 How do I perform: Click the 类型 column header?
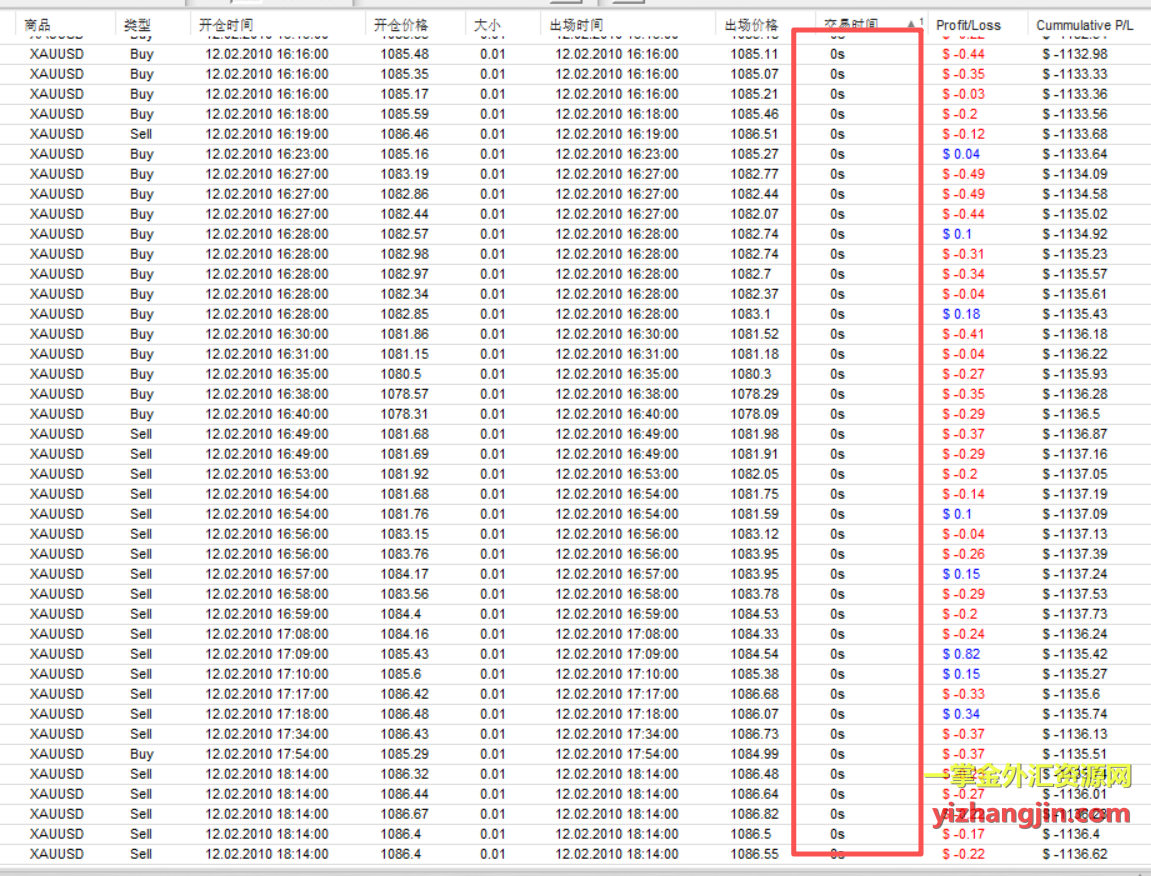pos(138,25)
